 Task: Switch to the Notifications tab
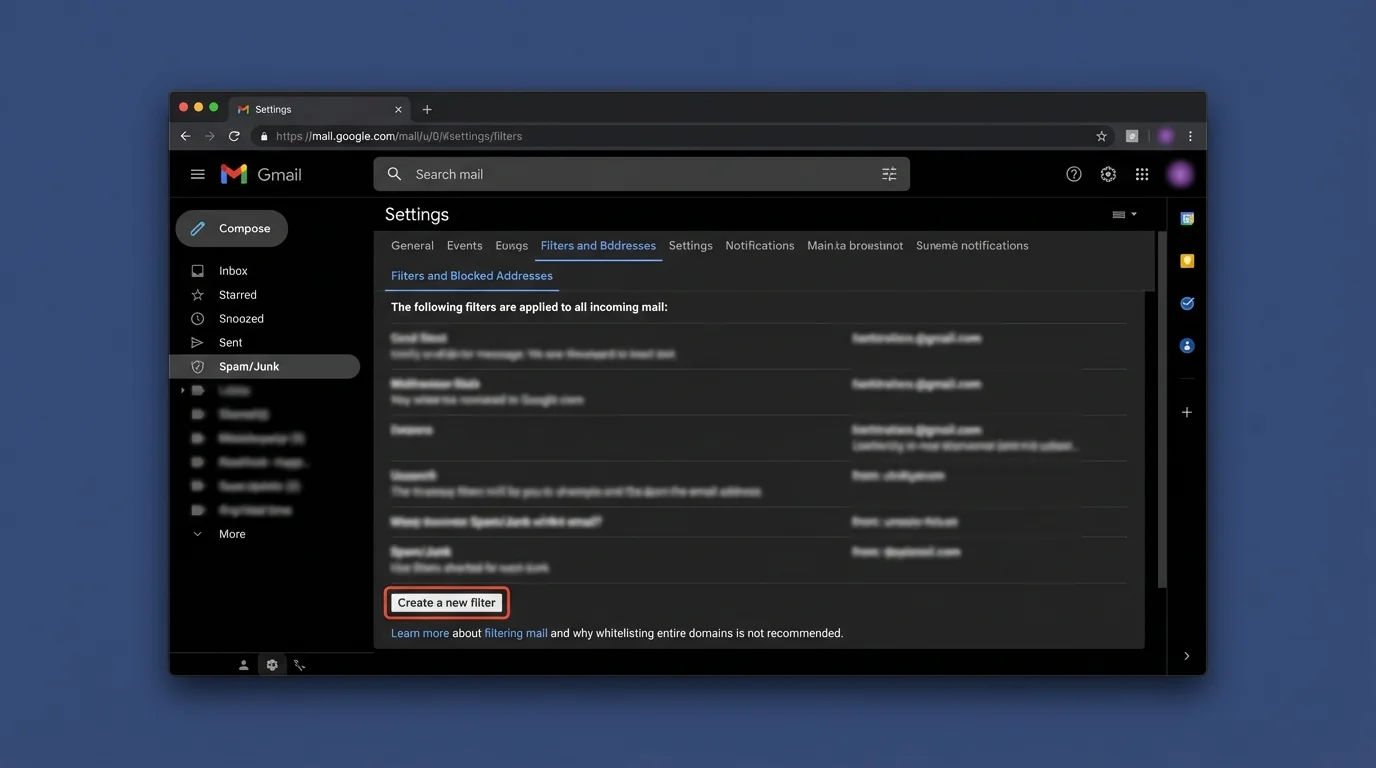click(x=759, y=245)
